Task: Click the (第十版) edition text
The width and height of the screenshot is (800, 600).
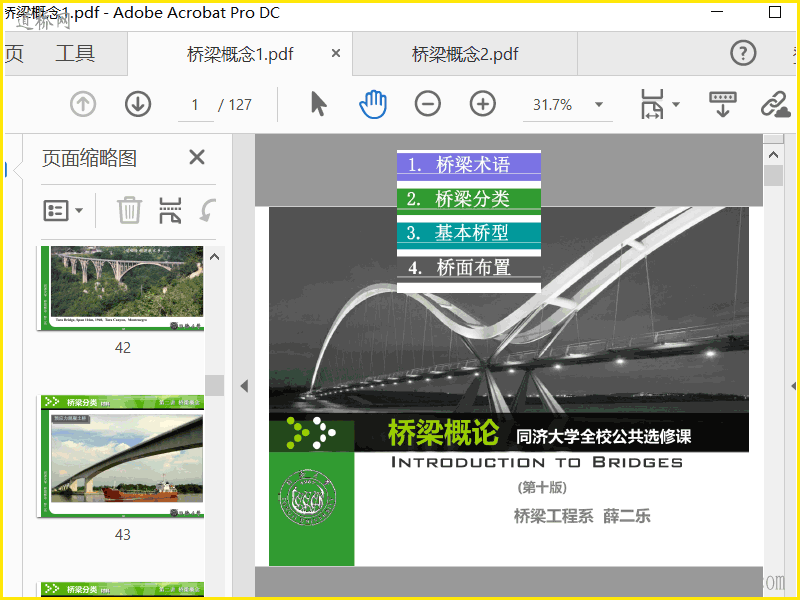Action: click(x=542, y=487)
